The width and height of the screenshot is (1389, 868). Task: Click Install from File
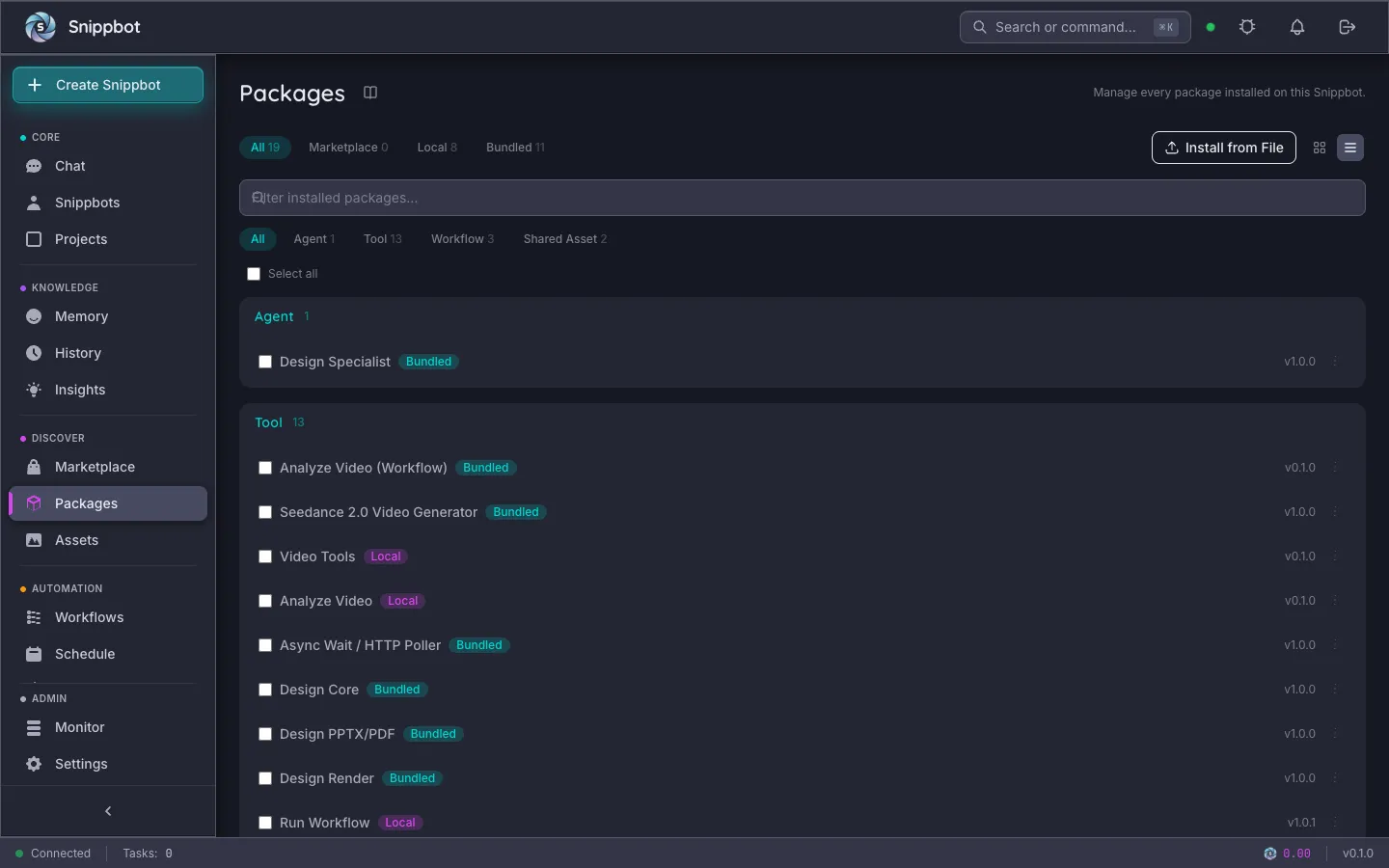click(1223, 148)
